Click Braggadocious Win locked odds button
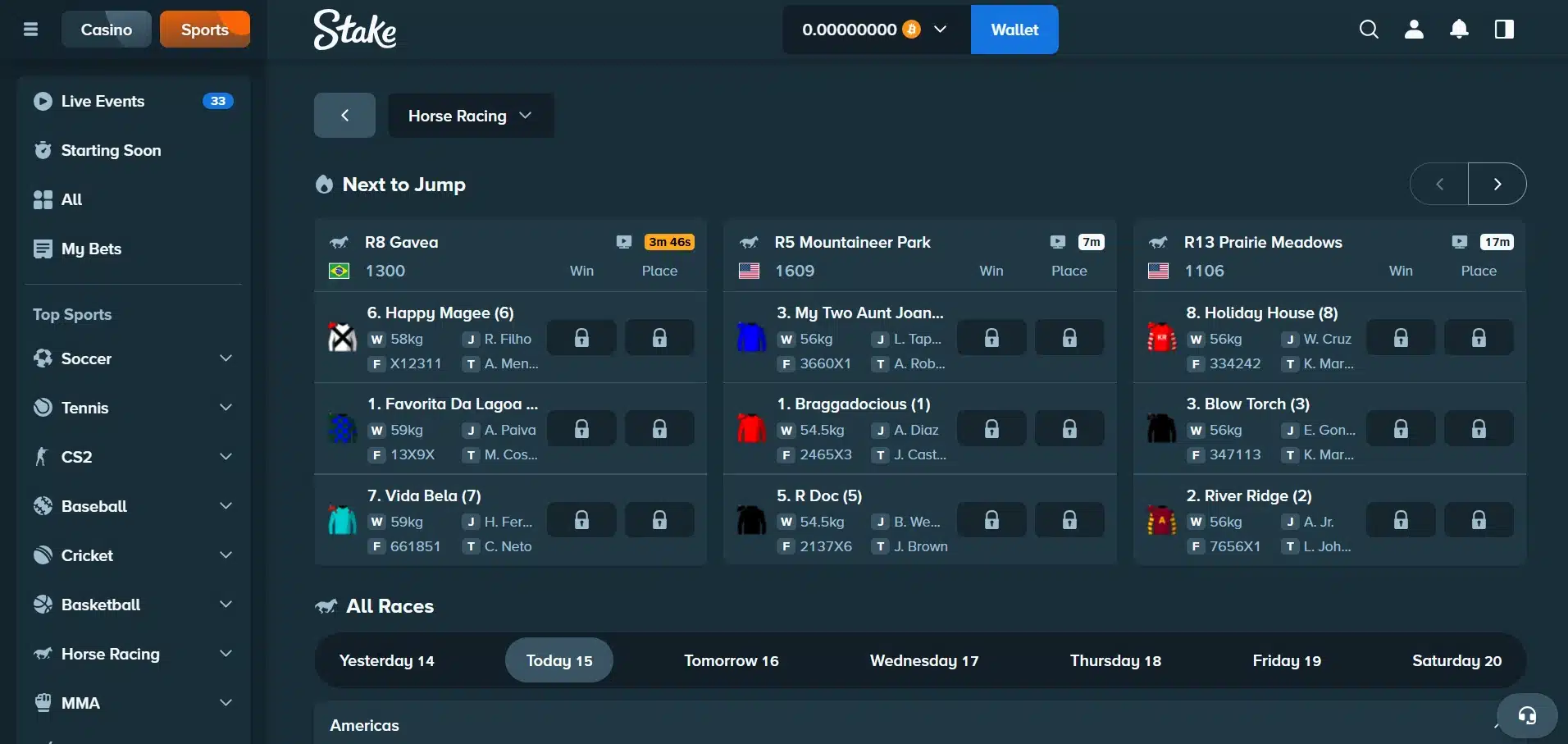This screenshot has height=744, width=1568. pos(991,428)
